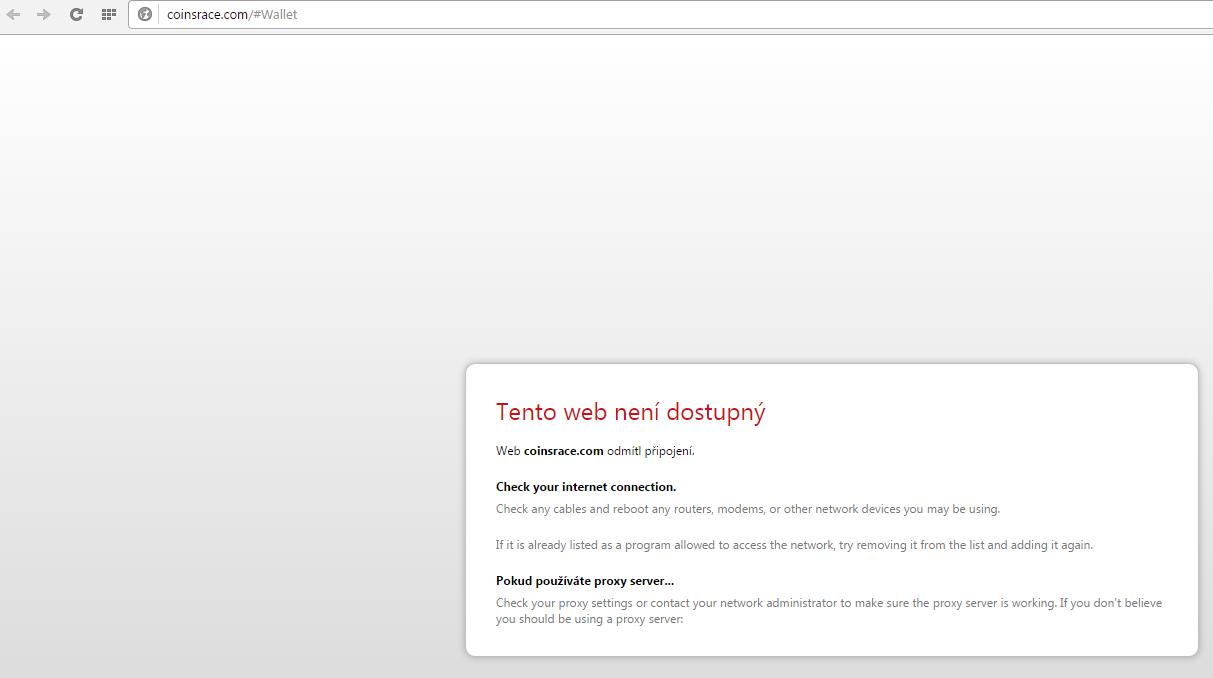Click the "Tento web není dostupný" heading
The height and width of the screenshot is (678, 1213).
pos(630,412)
